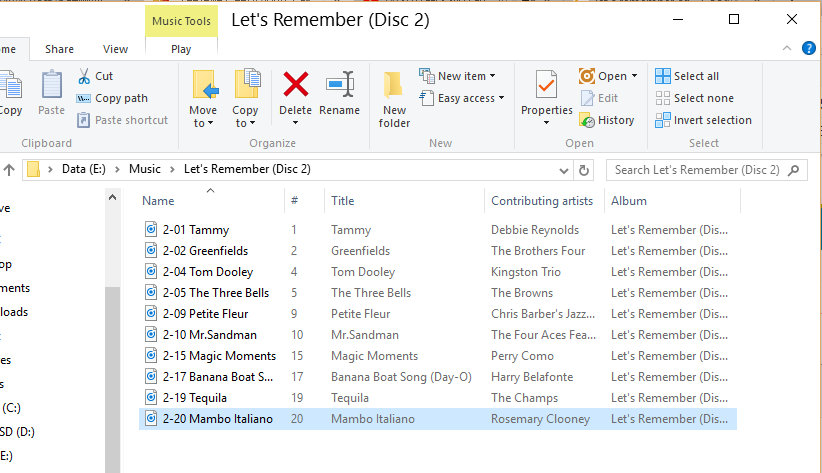This screenshot has width=822, height=473.
Task: Click Invert selection icon
Action: coord(663,120)
